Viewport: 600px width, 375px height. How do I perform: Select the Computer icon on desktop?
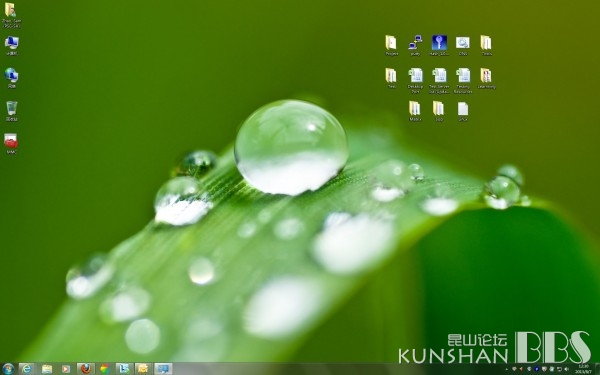[11, 46]
